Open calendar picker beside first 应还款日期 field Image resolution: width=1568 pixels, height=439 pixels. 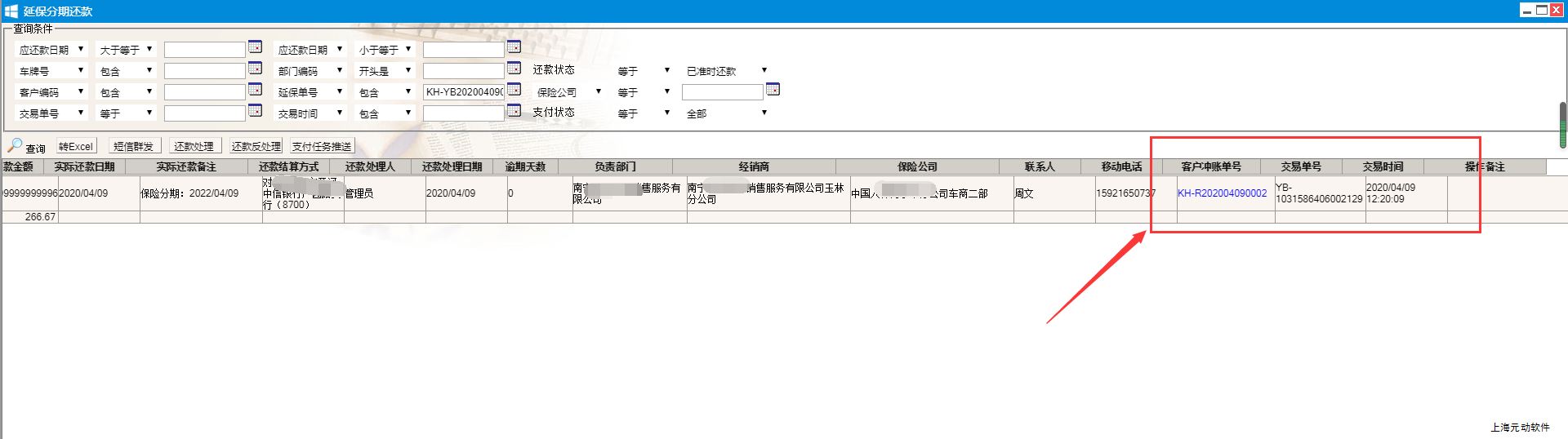255,47
